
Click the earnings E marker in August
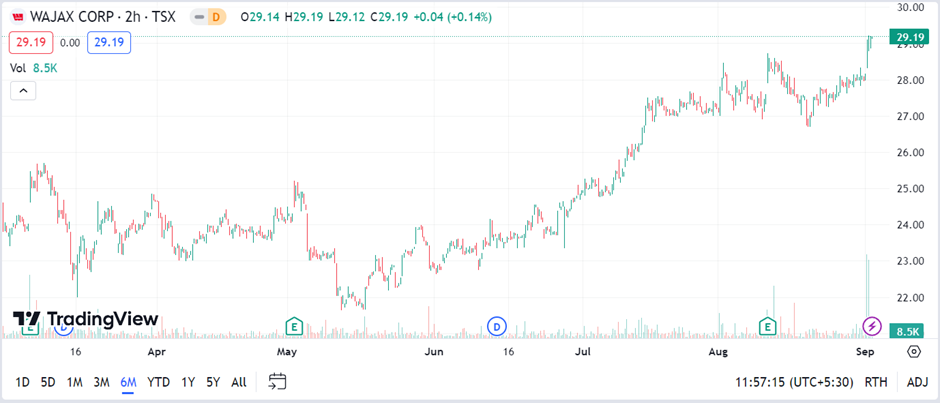click(767, 327)
